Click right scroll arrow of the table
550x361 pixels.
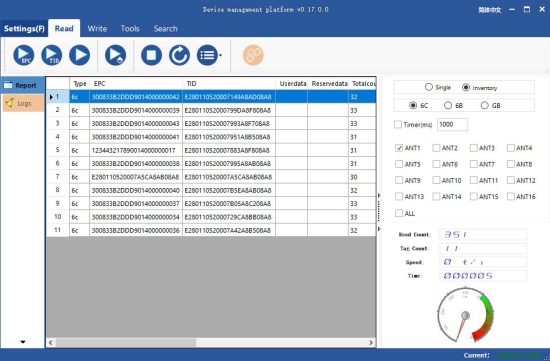(371, 343)
